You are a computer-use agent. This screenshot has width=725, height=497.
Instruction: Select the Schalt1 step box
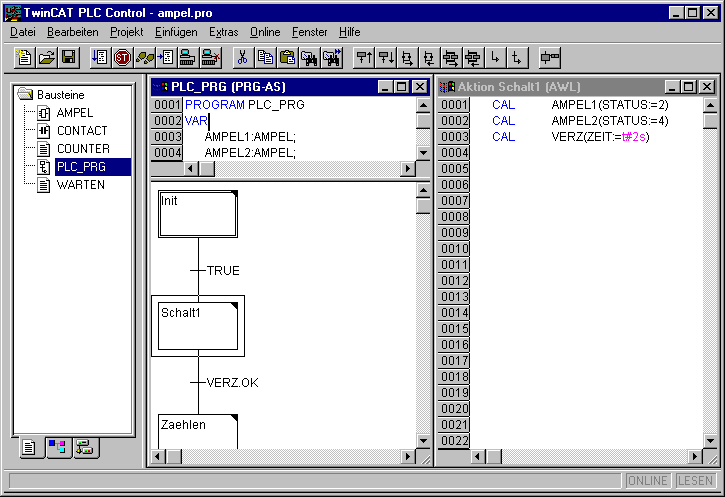click(x=198, y=326)
